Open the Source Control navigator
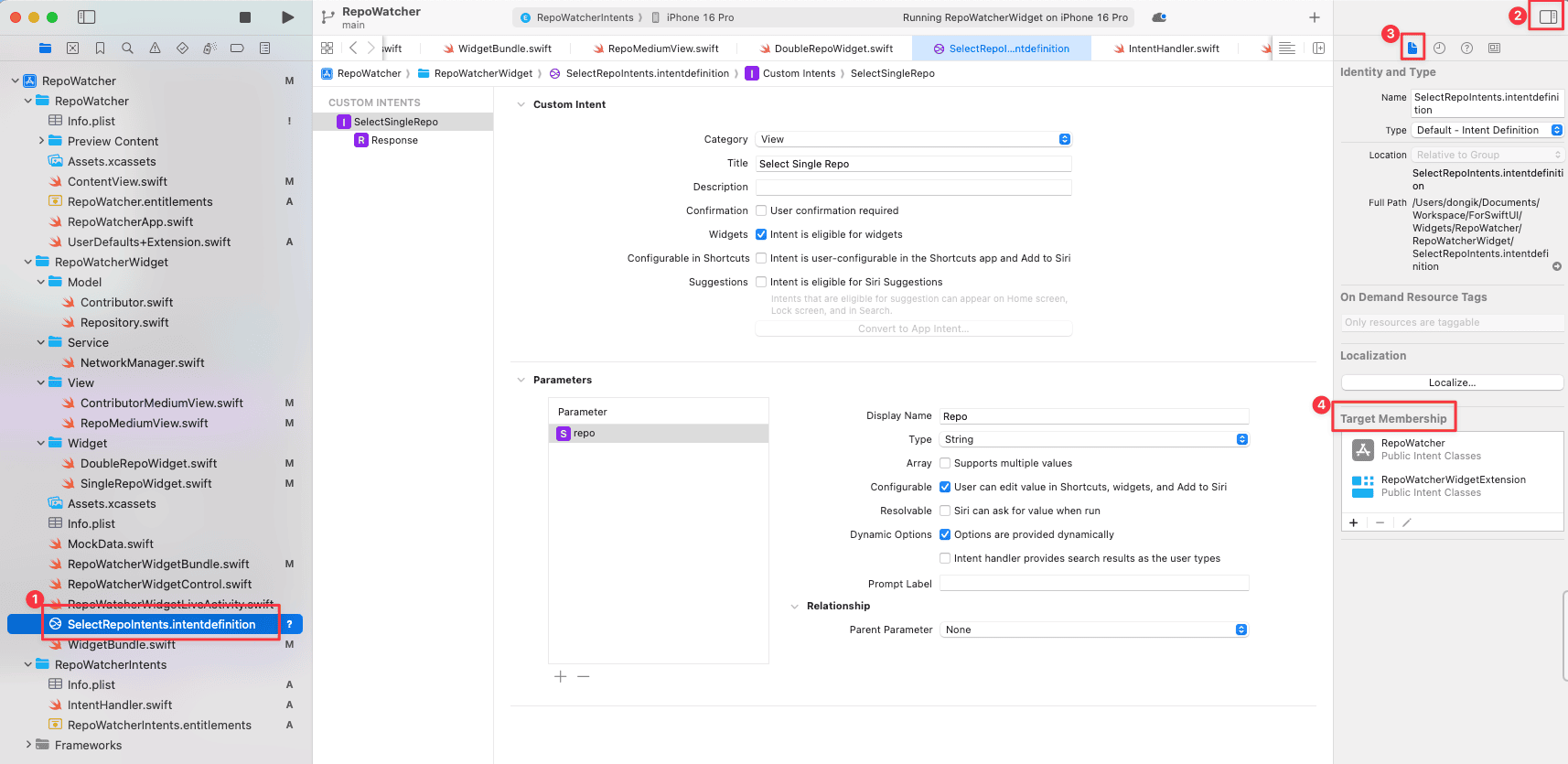 point(72,48)
